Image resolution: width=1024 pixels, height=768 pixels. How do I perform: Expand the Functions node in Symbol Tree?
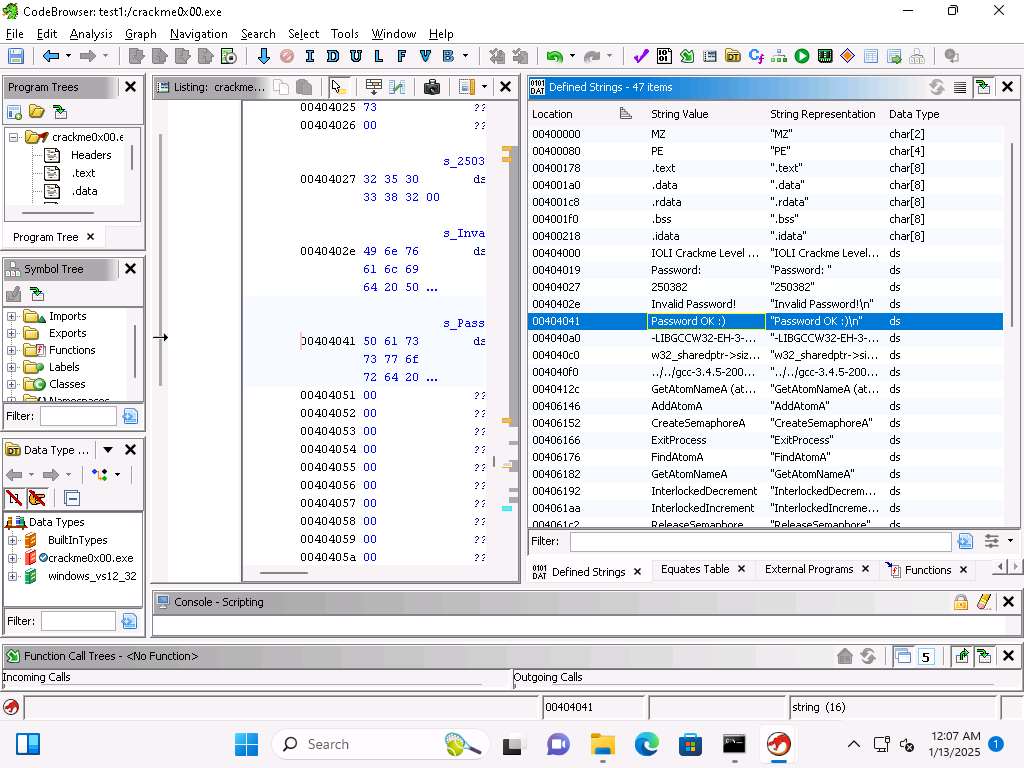click(12, 350)
